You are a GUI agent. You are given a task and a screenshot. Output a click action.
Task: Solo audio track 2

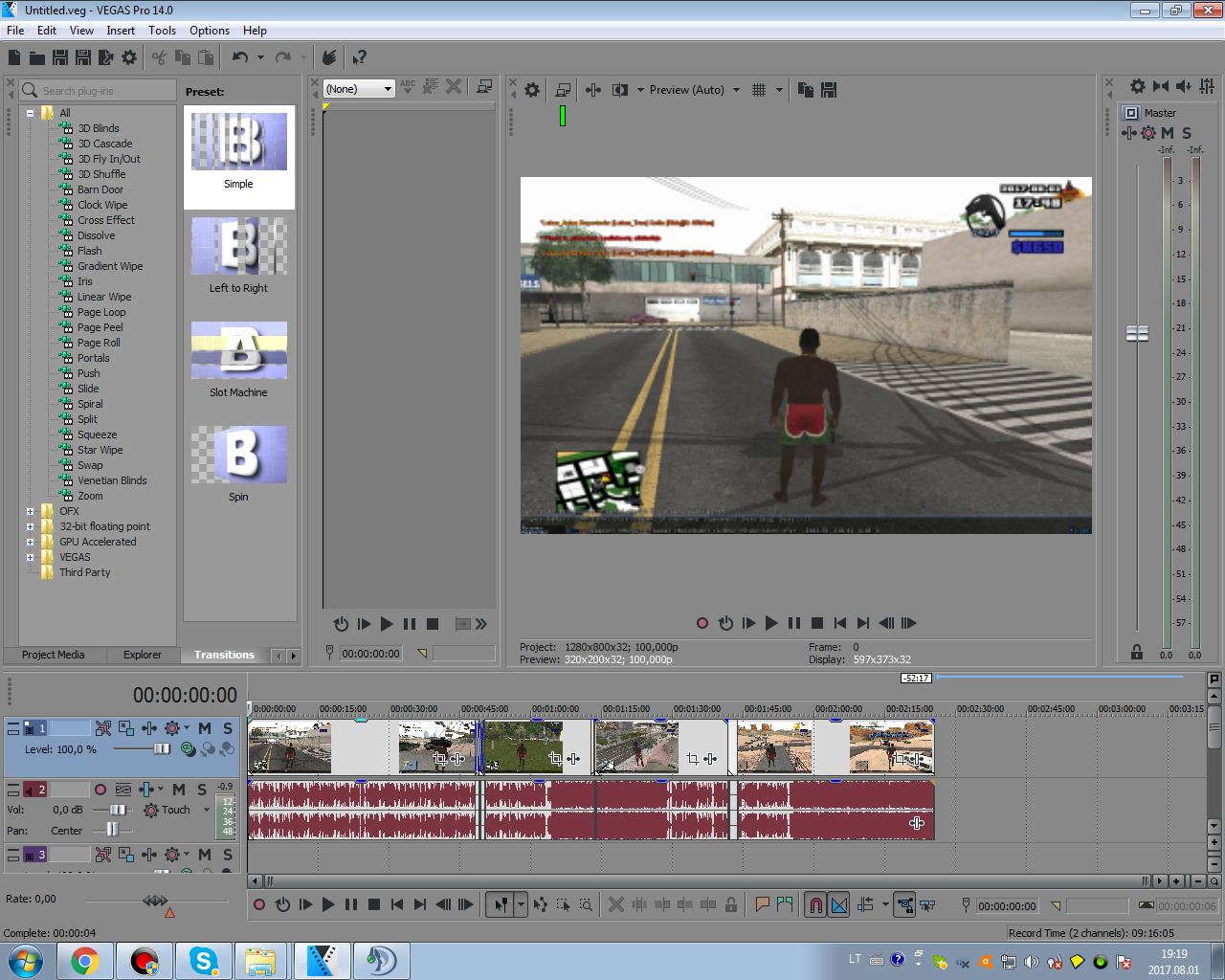pos(202,790)
